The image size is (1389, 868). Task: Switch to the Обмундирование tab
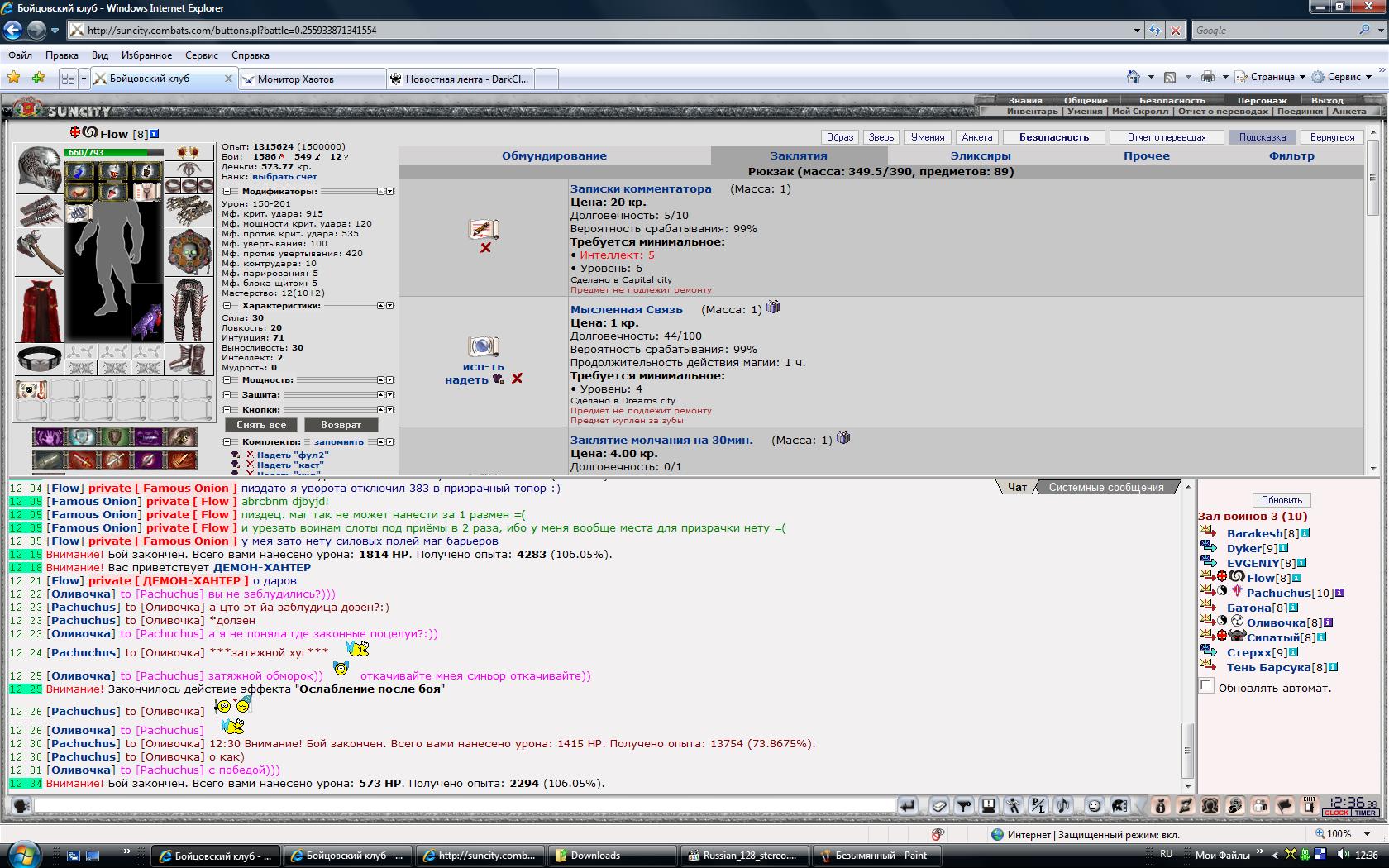(554, 155)
